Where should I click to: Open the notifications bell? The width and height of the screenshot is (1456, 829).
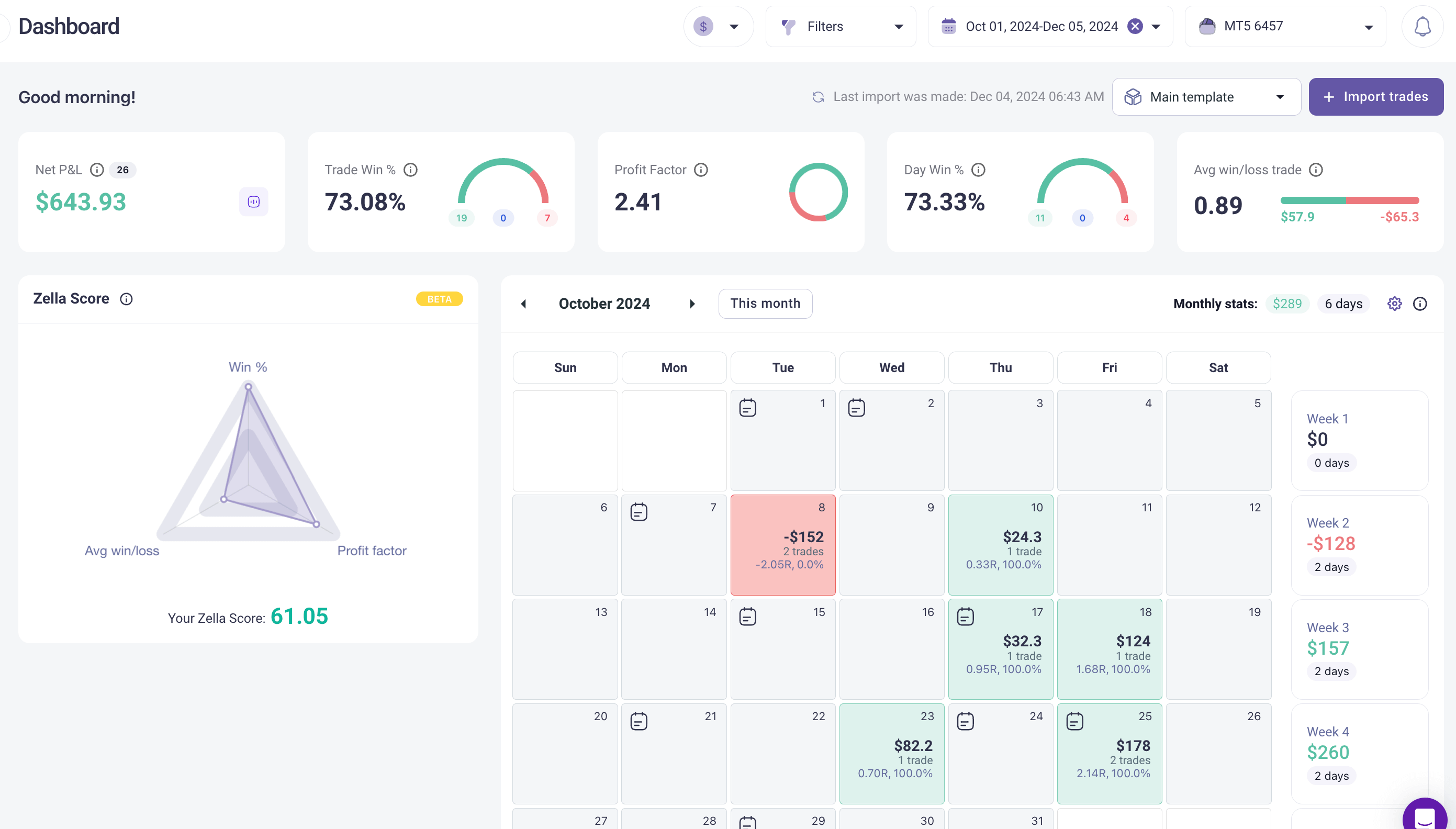tap(1421, 26)
